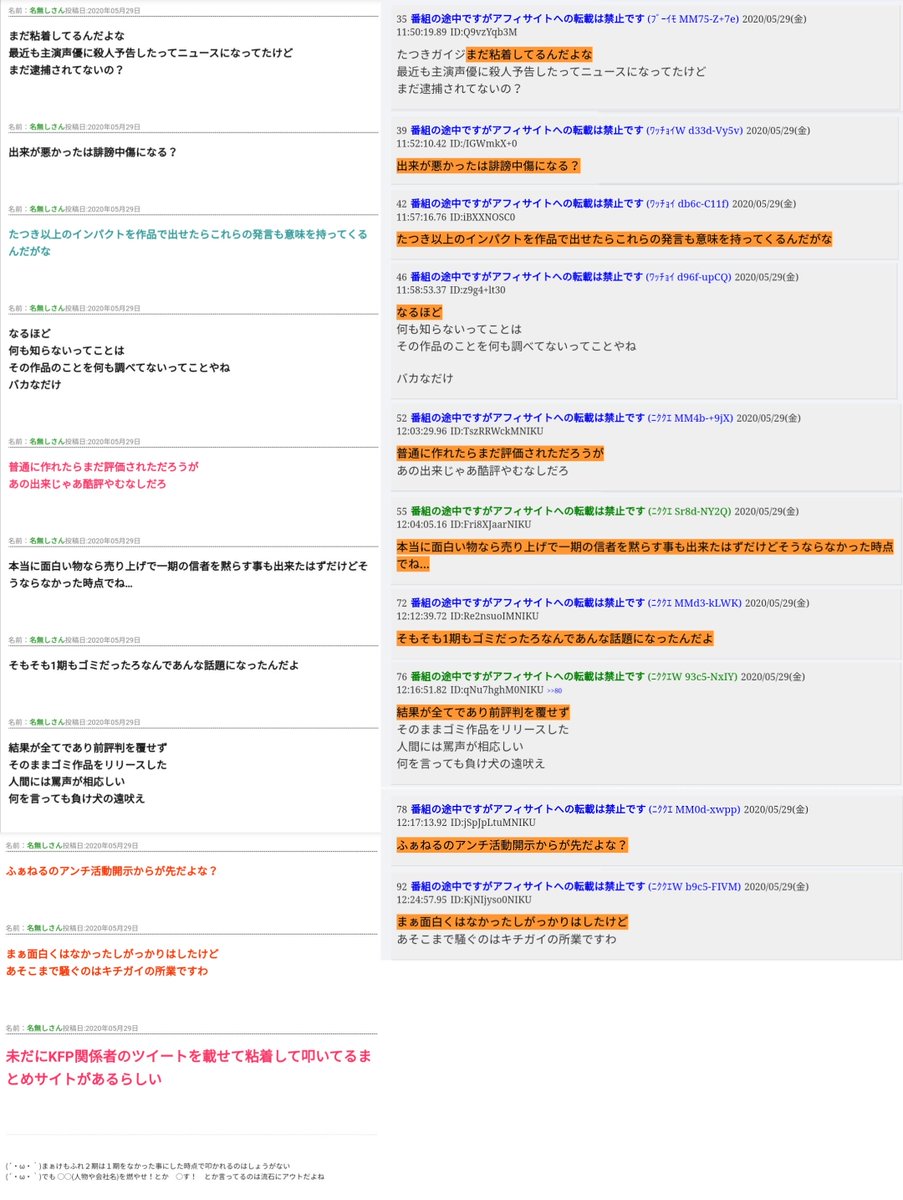903x1200 pixels.
Task: Select the ID:qNu7hghM0NIKU text
Action: coord(497,690)
